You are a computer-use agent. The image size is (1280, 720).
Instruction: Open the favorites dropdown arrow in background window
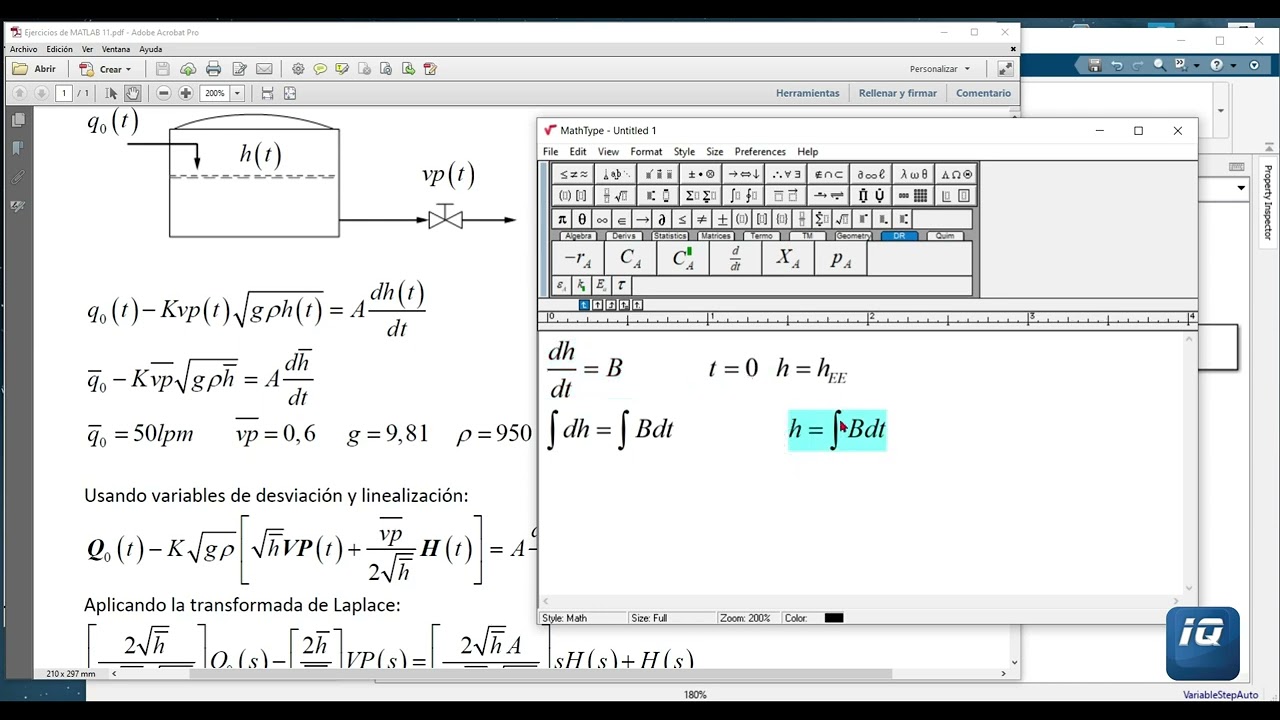[1197, 65]
